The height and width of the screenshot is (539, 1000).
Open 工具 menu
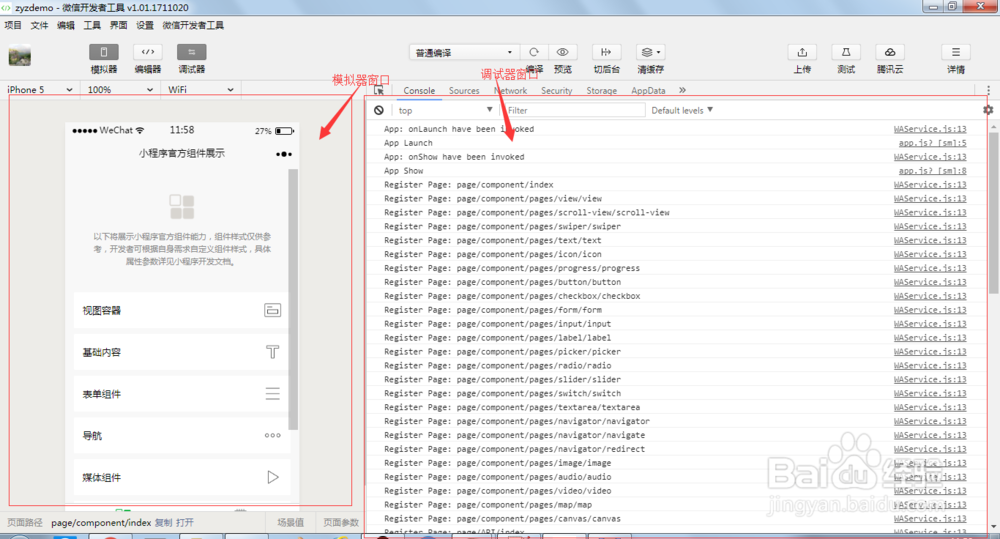[x=92, y=26]
